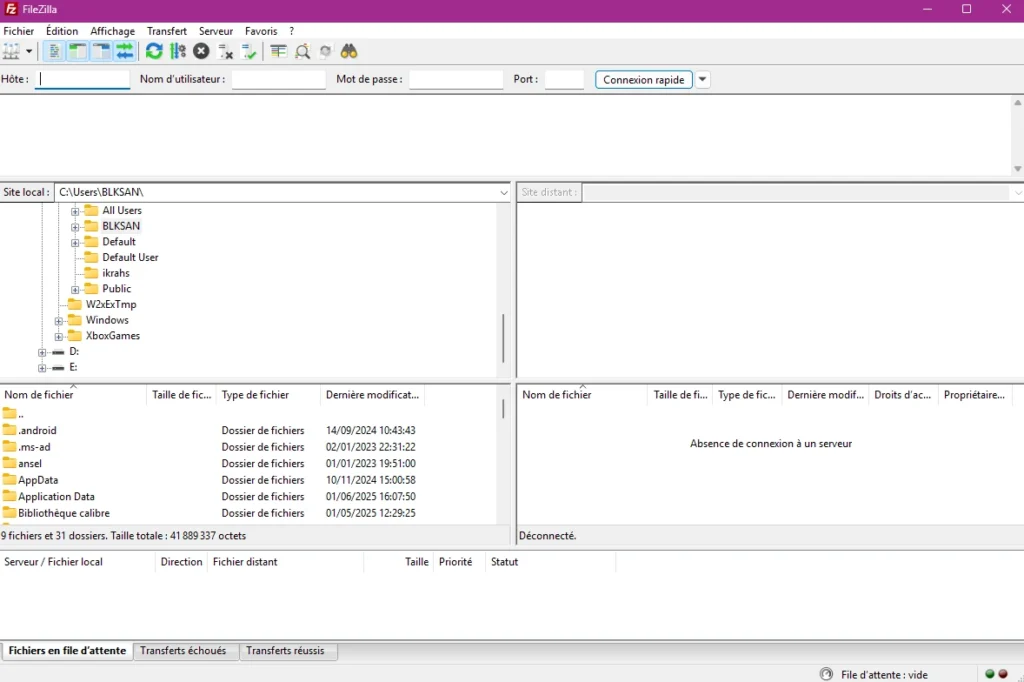Toggle processing of the transfer queue
1024x682 pixels.
[x=178, y=52]
